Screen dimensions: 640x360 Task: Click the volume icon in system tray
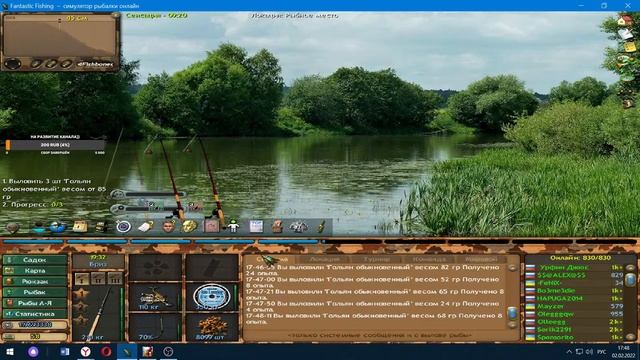click(589, 351)
